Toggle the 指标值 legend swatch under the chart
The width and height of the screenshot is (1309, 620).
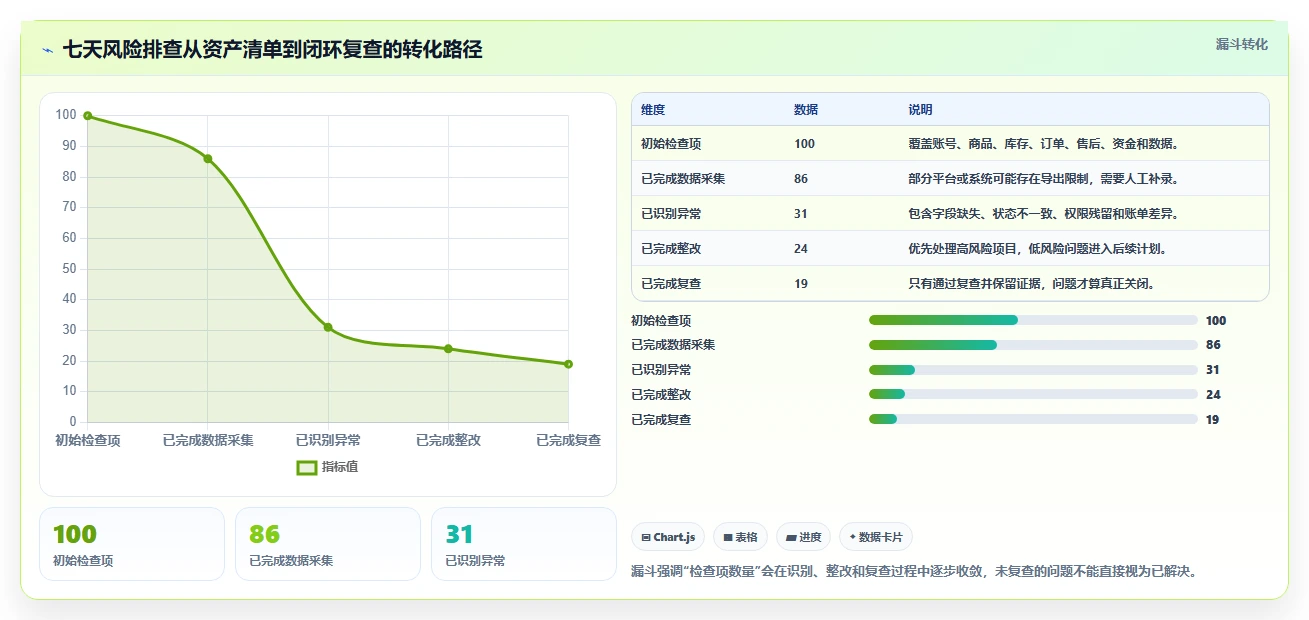(307, 467)
